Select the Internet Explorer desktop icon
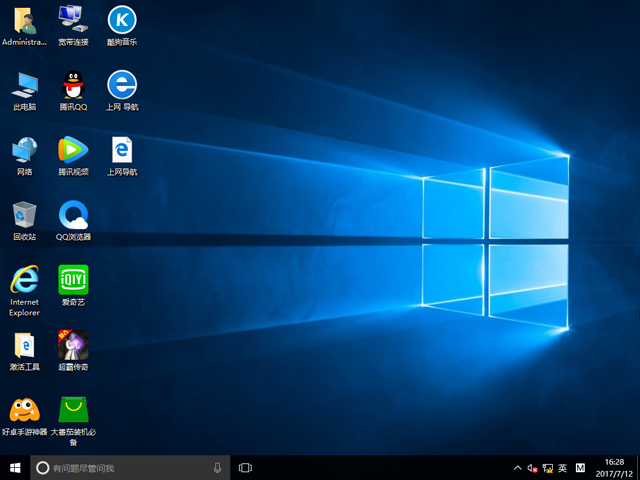The height and width of the screenshot is (480, 640). pyautogui.click(x=24, y=280)
